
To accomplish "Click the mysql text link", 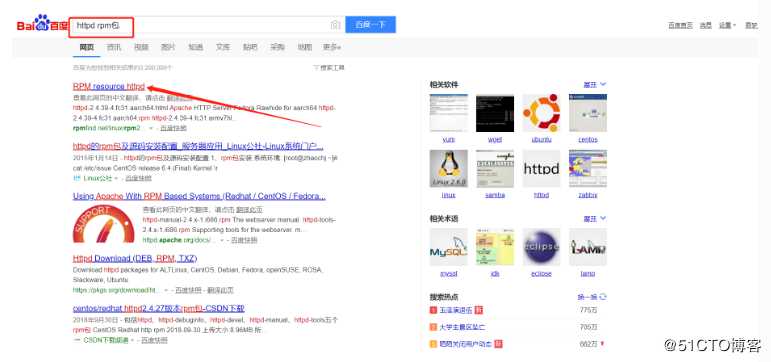I will [448, 273].
